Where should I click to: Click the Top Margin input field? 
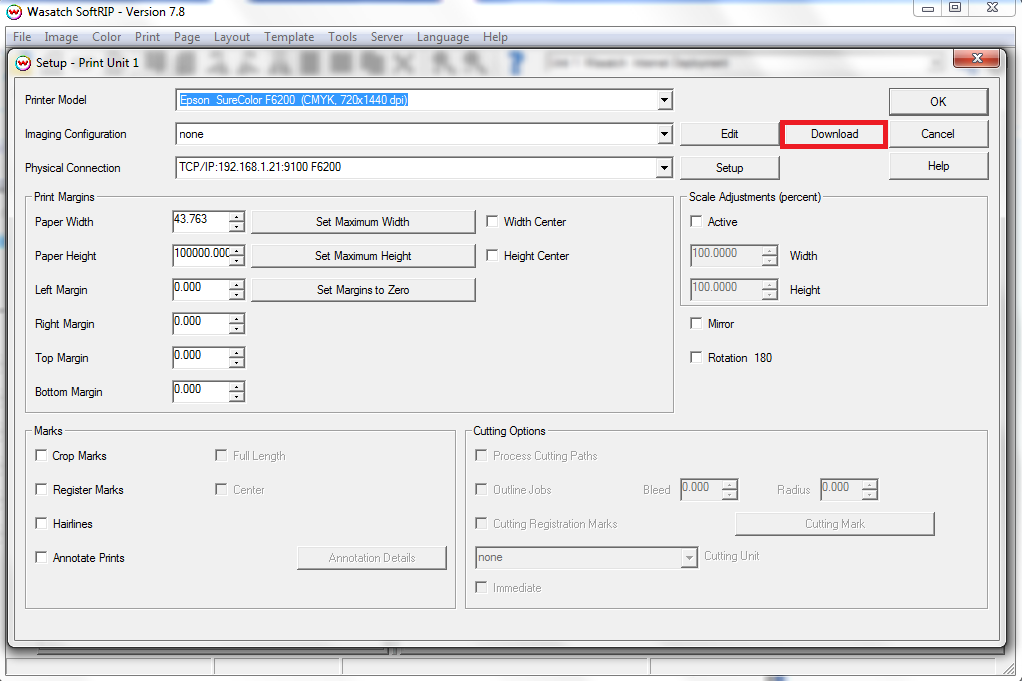pyautogui.click(x=201, y=356)
